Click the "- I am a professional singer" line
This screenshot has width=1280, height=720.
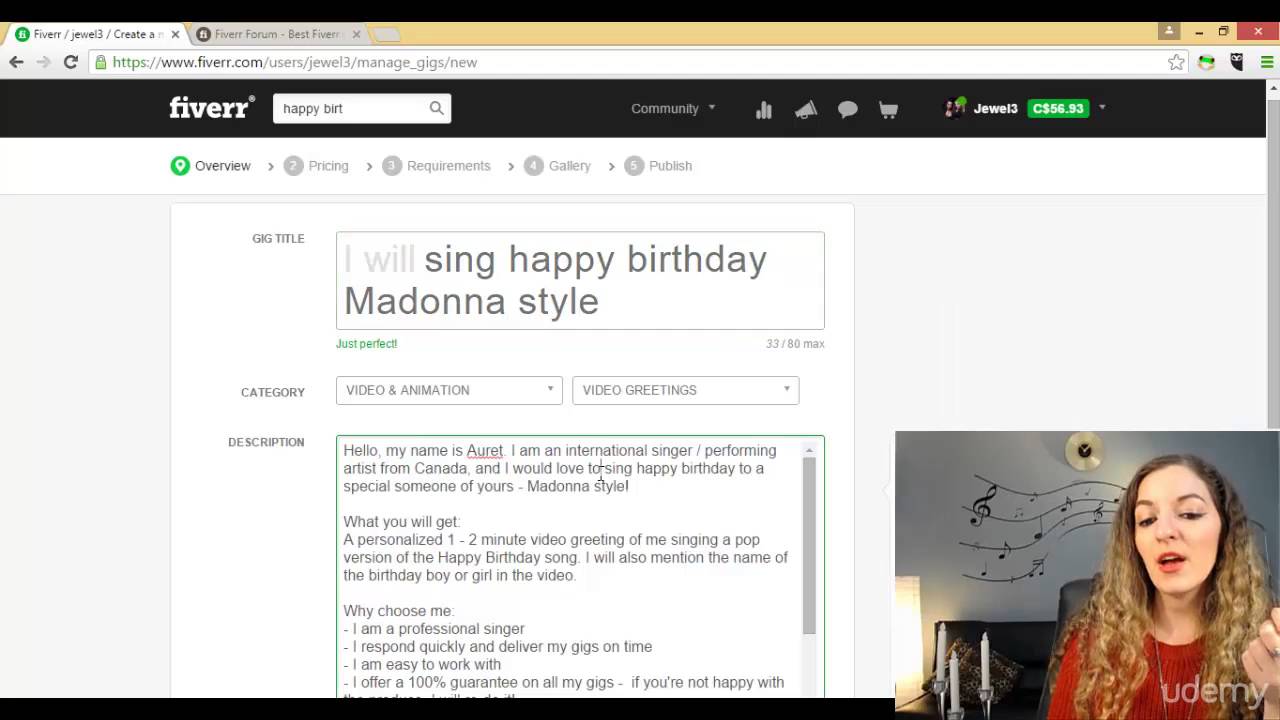(x=434, y=629)
